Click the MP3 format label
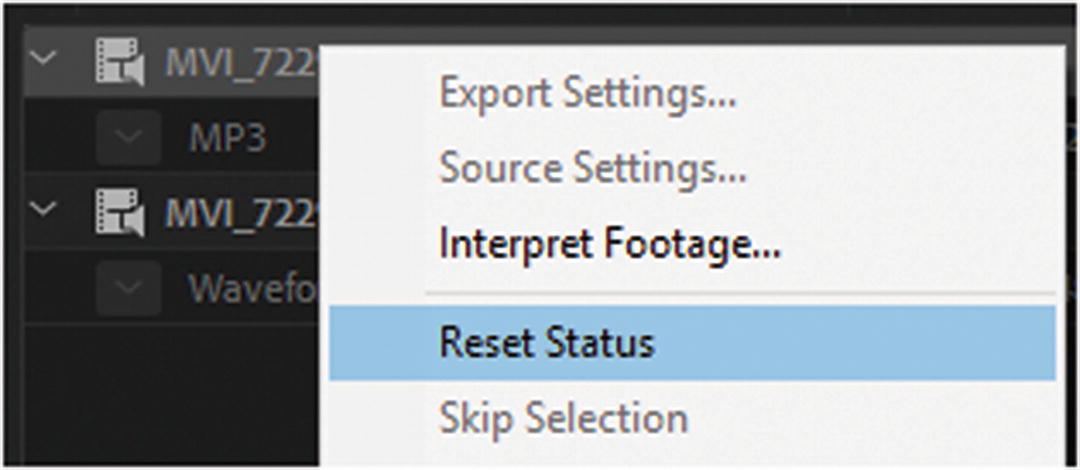The image size is (1080, 470). point(228,139)
